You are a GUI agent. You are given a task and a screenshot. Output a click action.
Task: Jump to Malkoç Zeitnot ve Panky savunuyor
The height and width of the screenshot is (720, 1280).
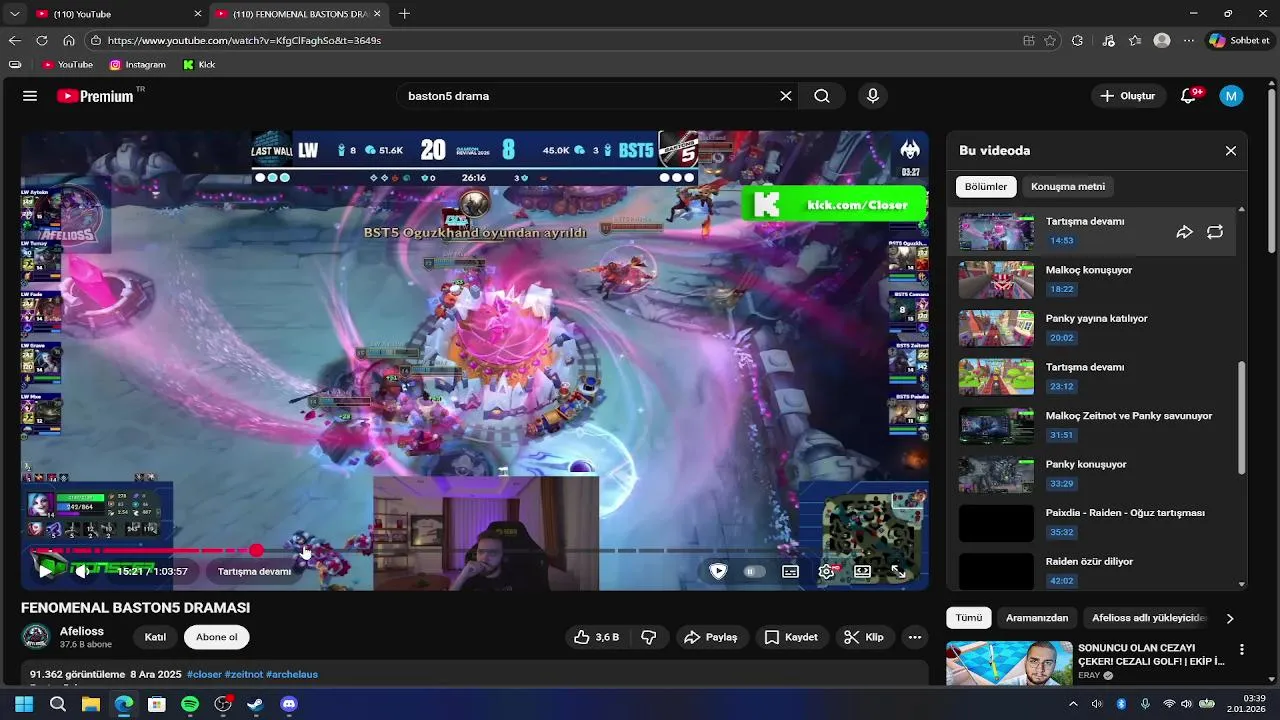1091,426
